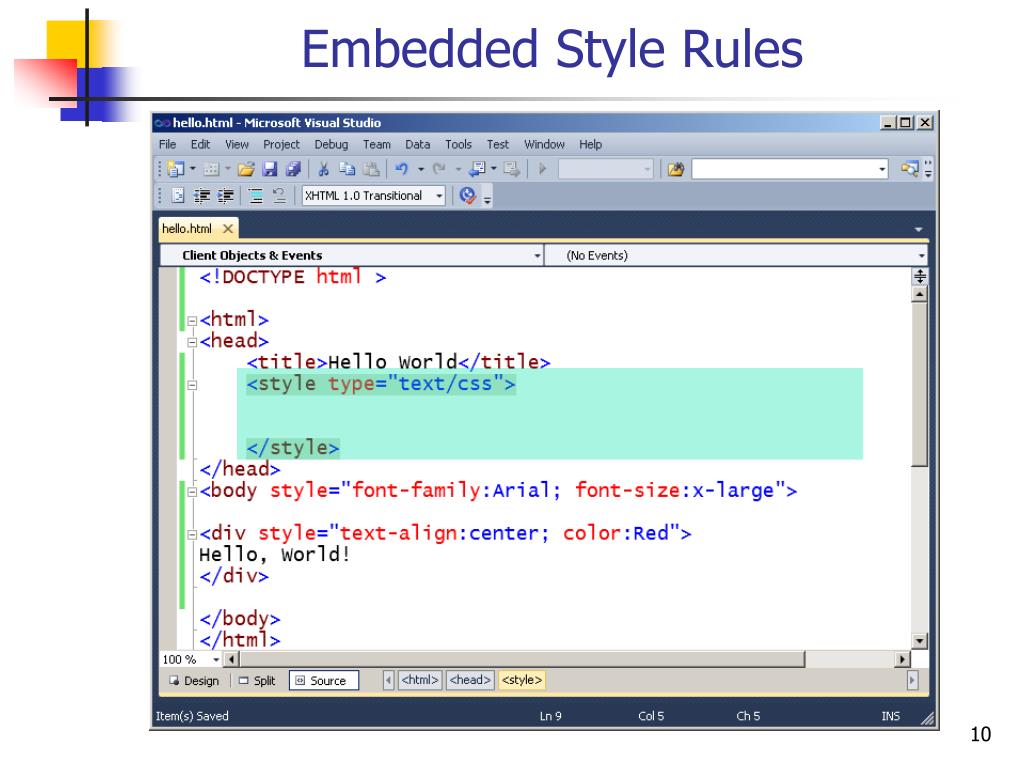Click the horizontal scrollbar left arrow

pyautogui.click(x=231, y=660)
